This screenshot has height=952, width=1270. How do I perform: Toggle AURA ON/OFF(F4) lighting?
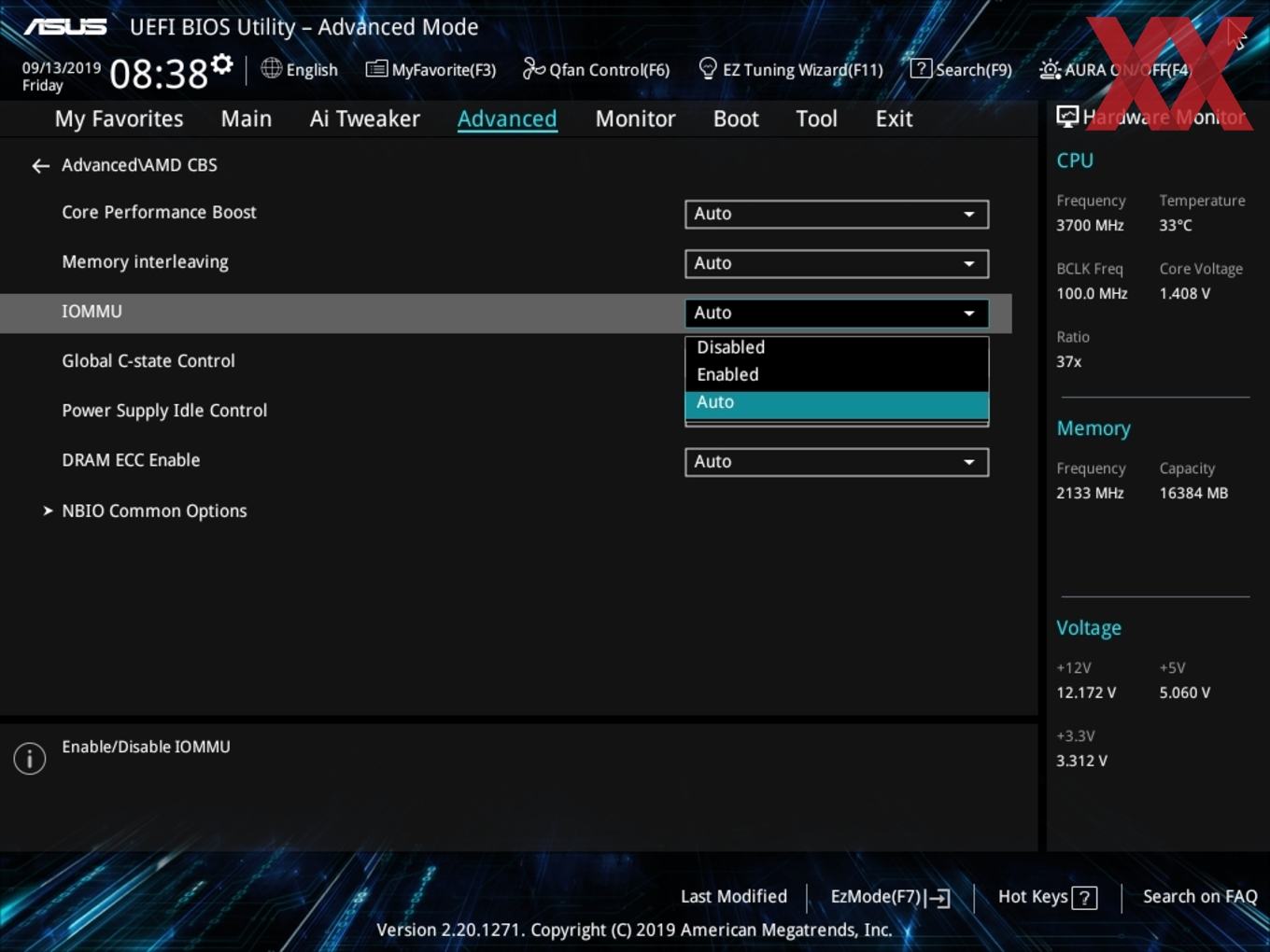coord(1115,69)
